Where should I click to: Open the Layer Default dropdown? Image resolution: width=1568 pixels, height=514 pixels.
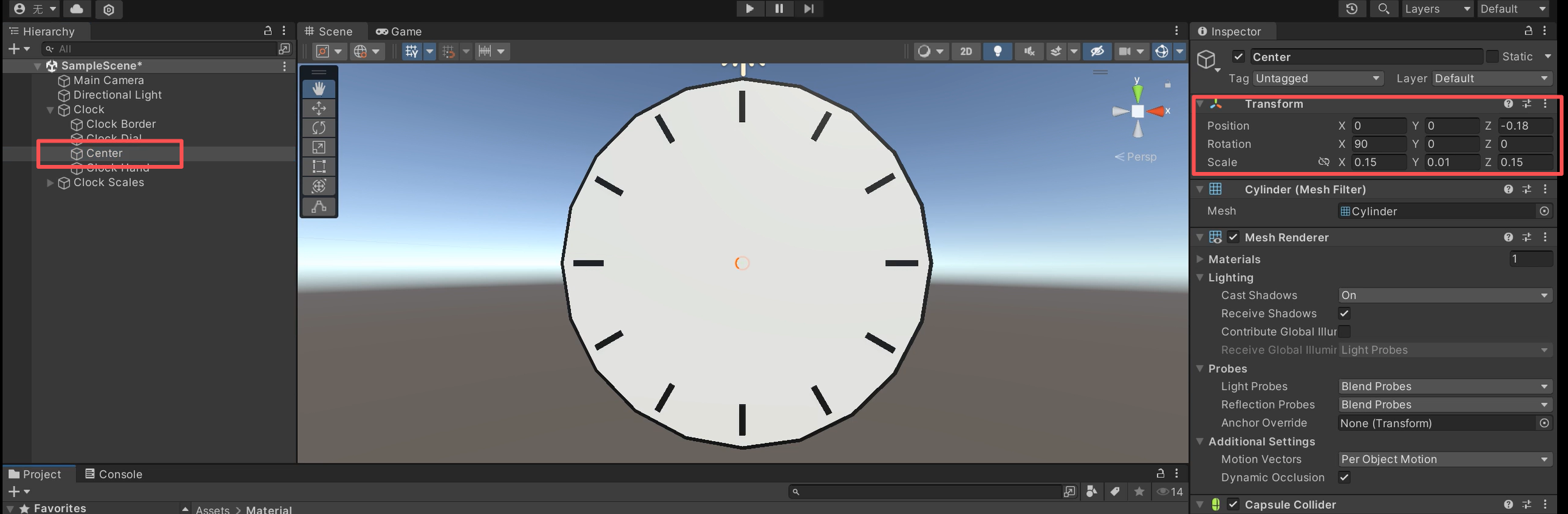tap(1492, 79)
